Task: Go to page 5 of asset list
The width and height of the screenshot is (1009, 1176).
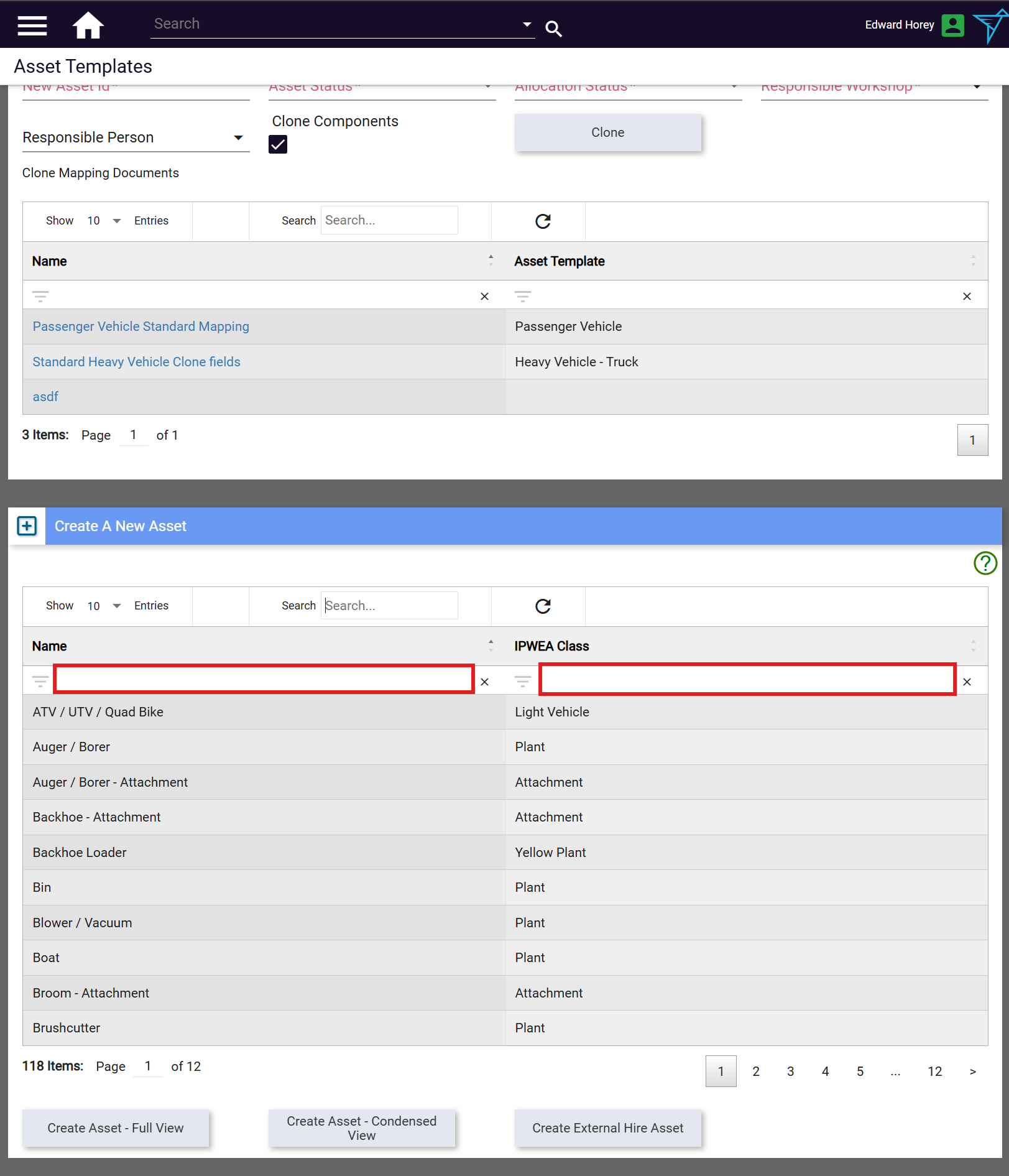Action: click(x=860, y=1071)
